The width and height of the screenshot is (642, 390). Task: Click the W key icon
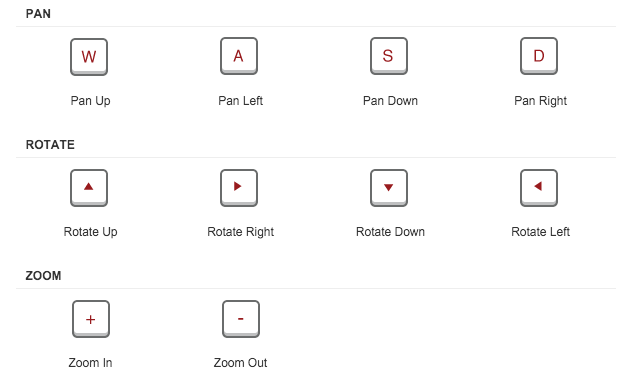click(x=89, y=57)
